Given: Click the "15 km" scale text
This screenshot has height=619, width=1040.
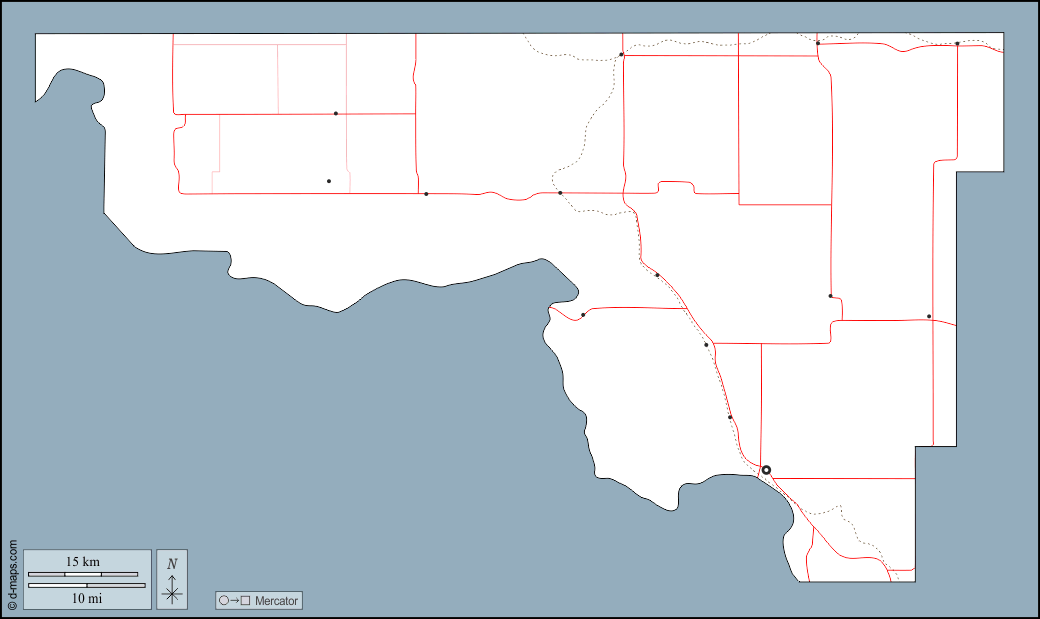Looking at the screenshot, I should 83,562.
